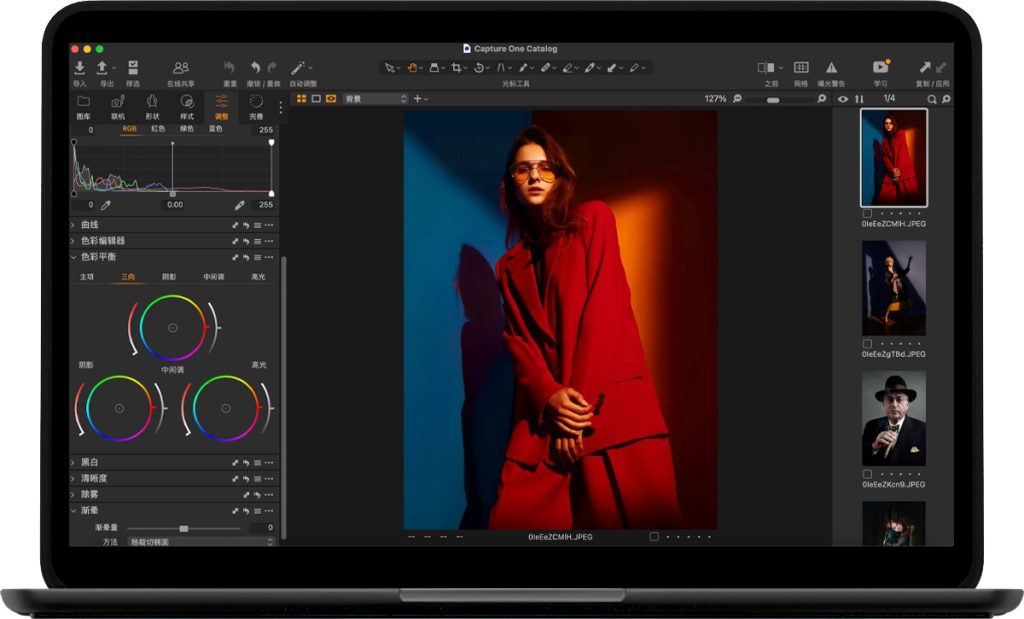Click the 自动调整 magic wand icon
The width and height of the screenshot is (1024, 619).
click(x=299, y=67)
